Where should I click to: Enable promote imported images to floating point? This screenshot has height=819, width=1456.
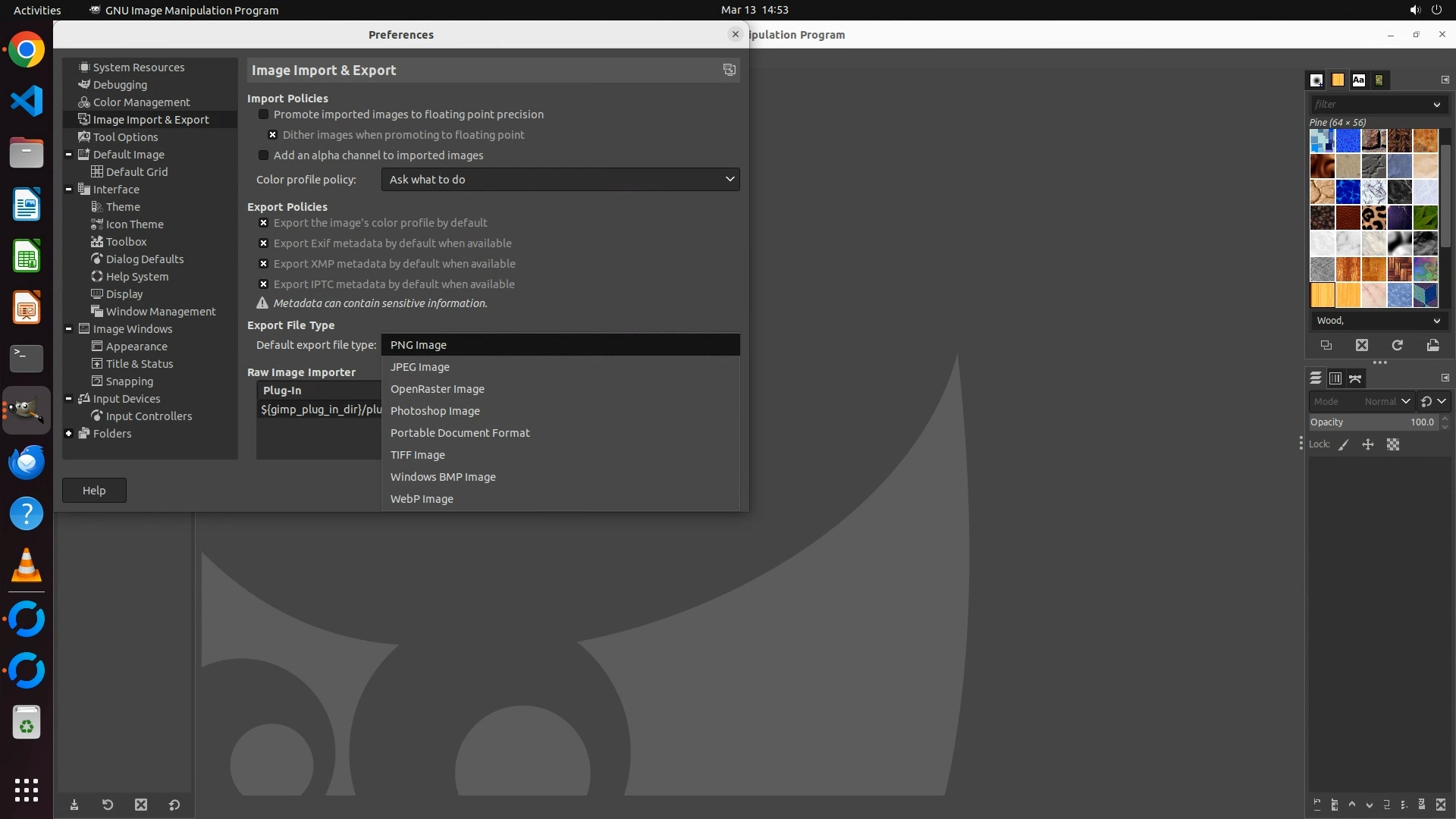(x=263, y=115)
